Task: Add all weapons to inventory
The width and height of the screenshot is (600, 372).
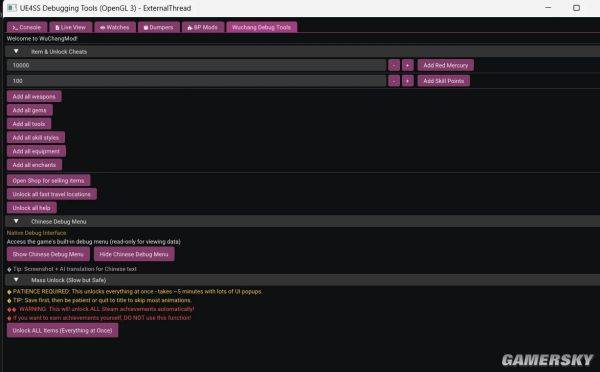Action: 34,97
